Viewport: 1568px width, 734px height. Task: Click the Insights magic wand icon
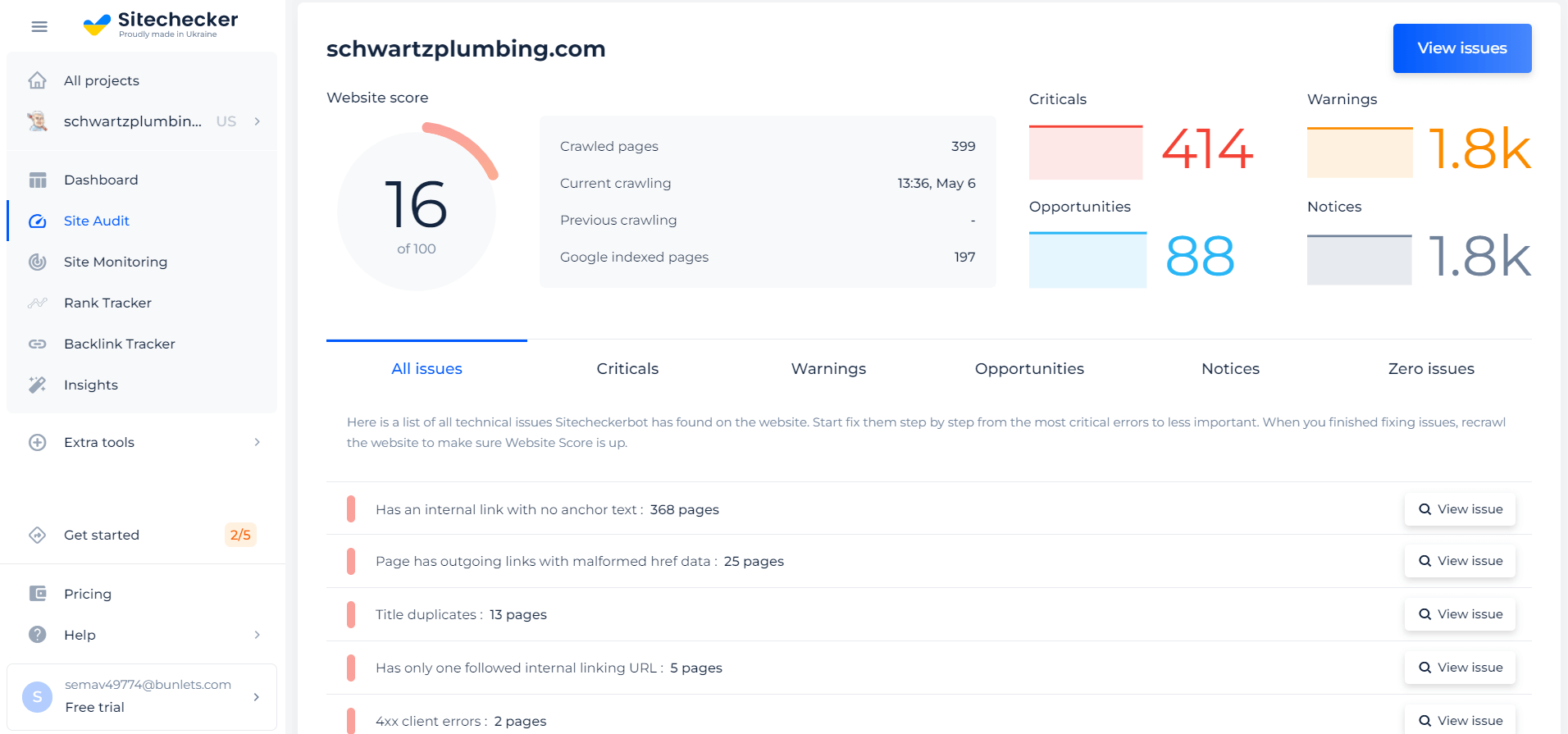(x=38, y=385)
